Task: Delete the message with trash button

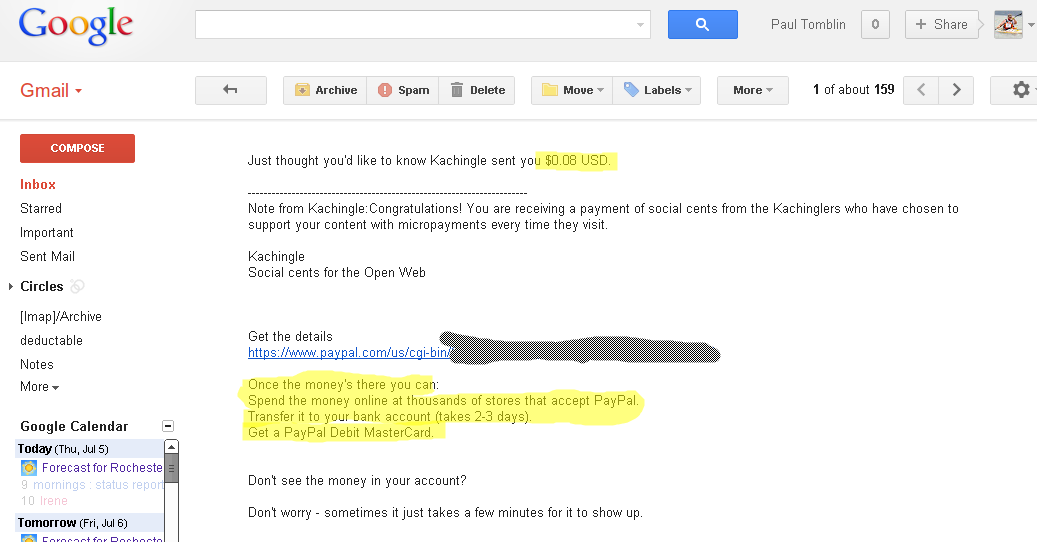Action: (477, 90)
